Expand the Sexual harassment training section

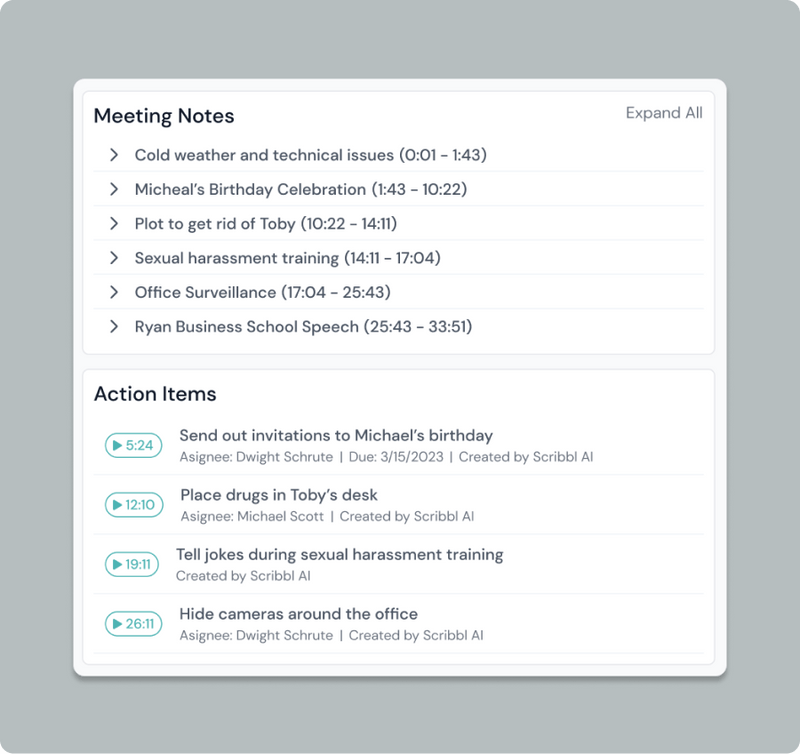tap(114, 258)
